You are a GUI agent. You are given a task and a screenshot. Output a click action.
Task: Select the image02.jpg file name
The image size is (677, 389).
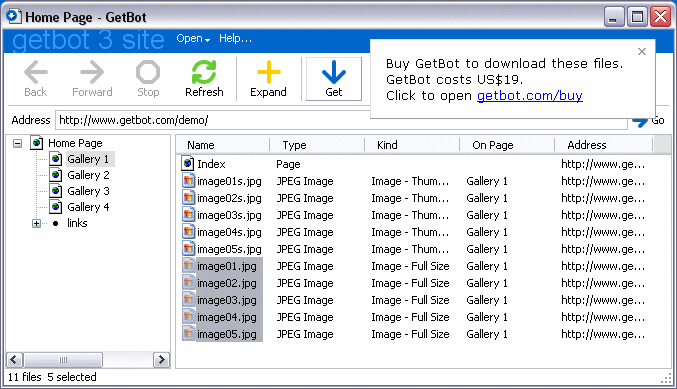(x=227, y=283)
